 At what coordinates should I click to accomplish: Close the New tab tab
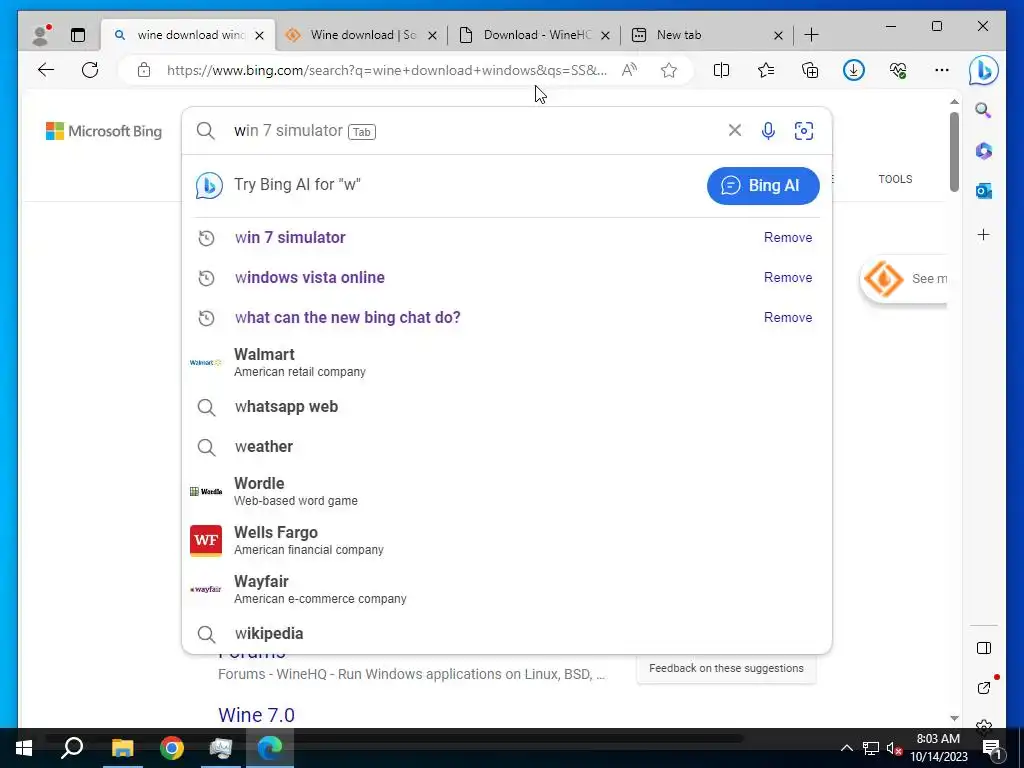778,35
